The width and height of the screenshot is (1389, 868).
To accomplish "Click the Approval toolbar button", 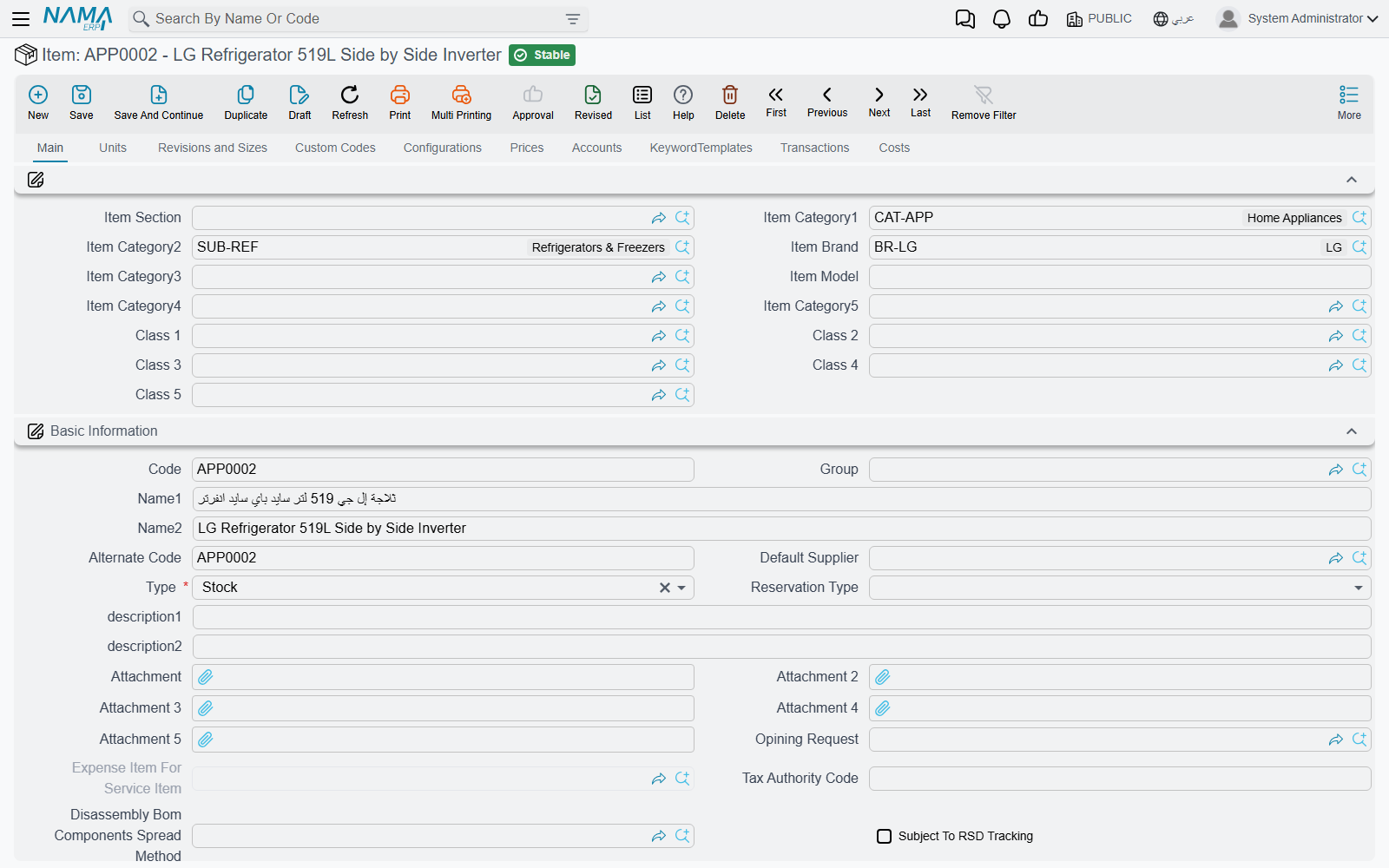I will click(533, 102).
